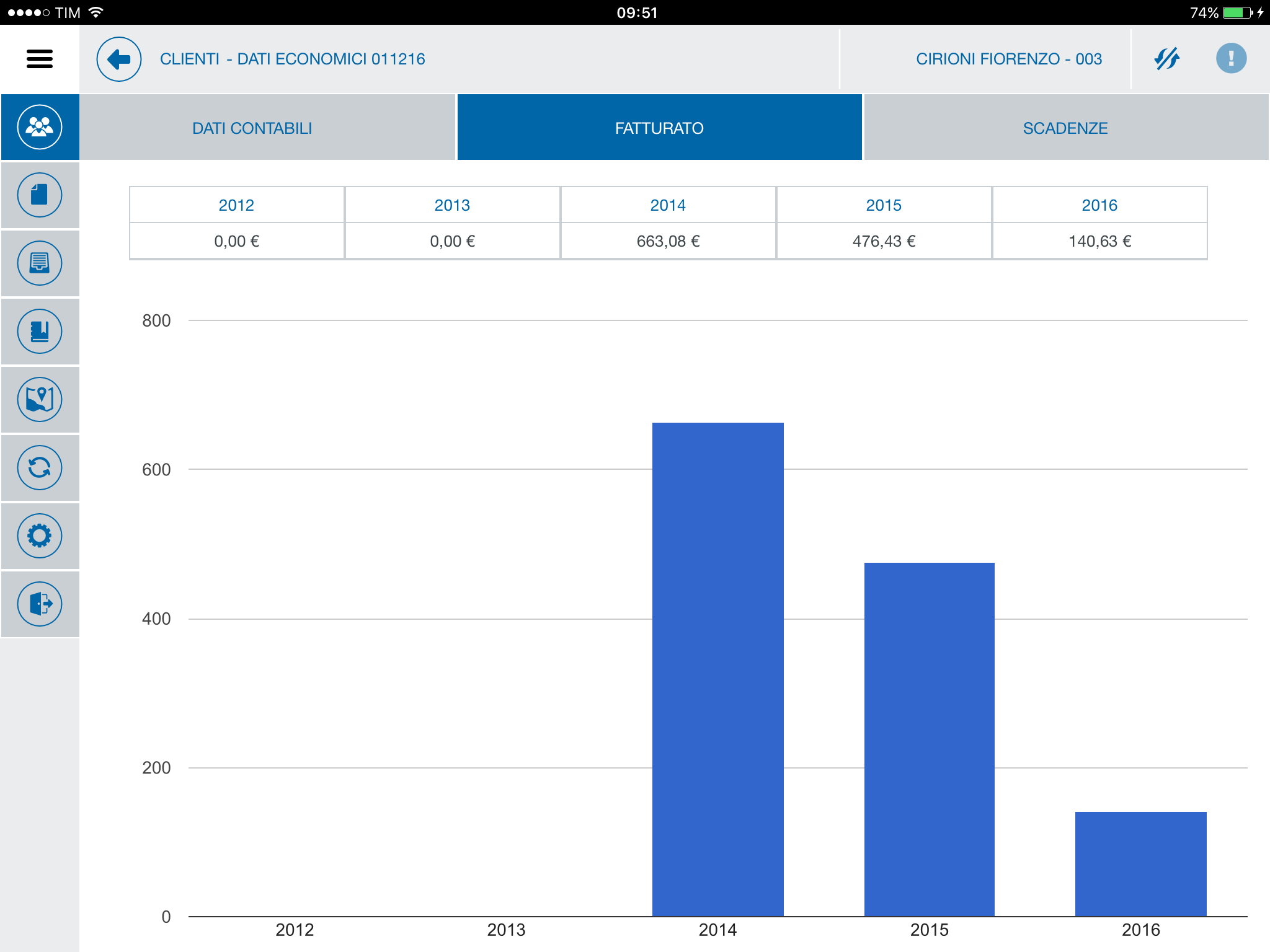Open the clients sidebar icon
The image size is (1270, 952).
[40, 127]
